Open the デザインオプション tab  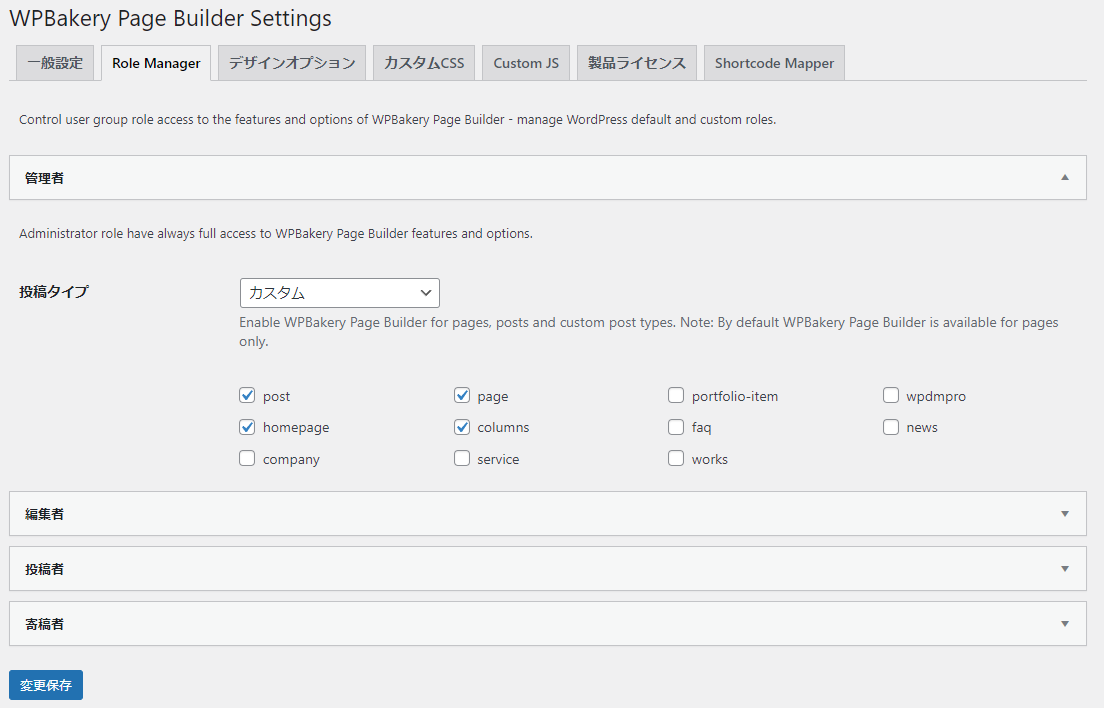click(291, 63)
